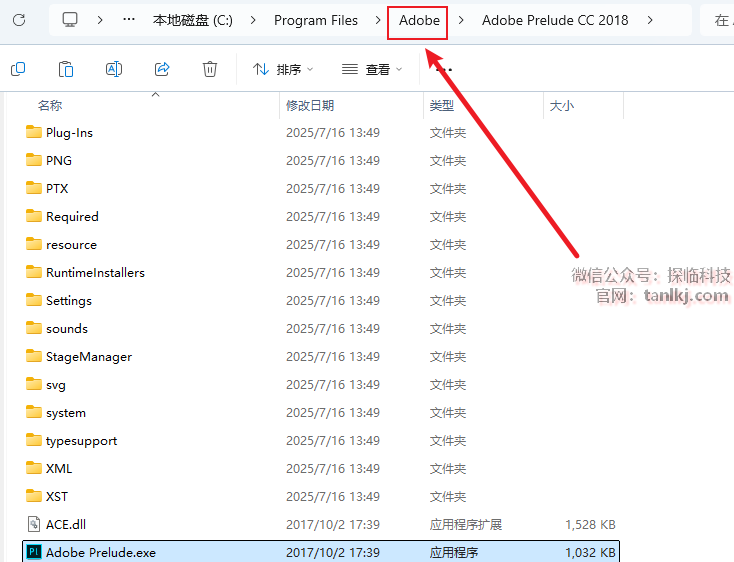Select the StageManager folder icon
The width and height of the screenshot is (734, 562).
34,356
